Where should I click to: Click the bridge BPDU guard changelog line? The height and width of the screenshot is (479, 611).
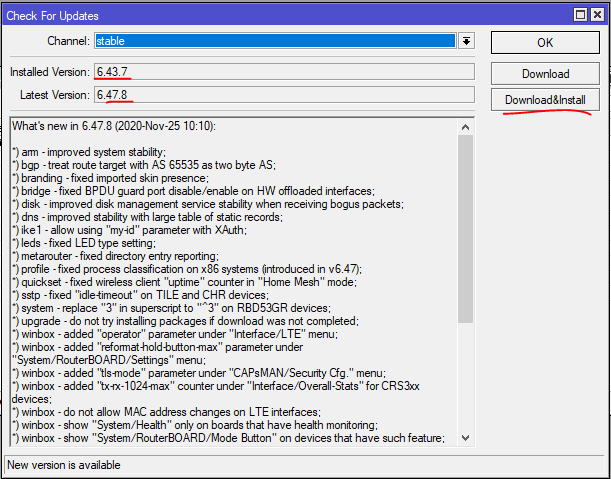pyautogui.click(x=193, y=191)
